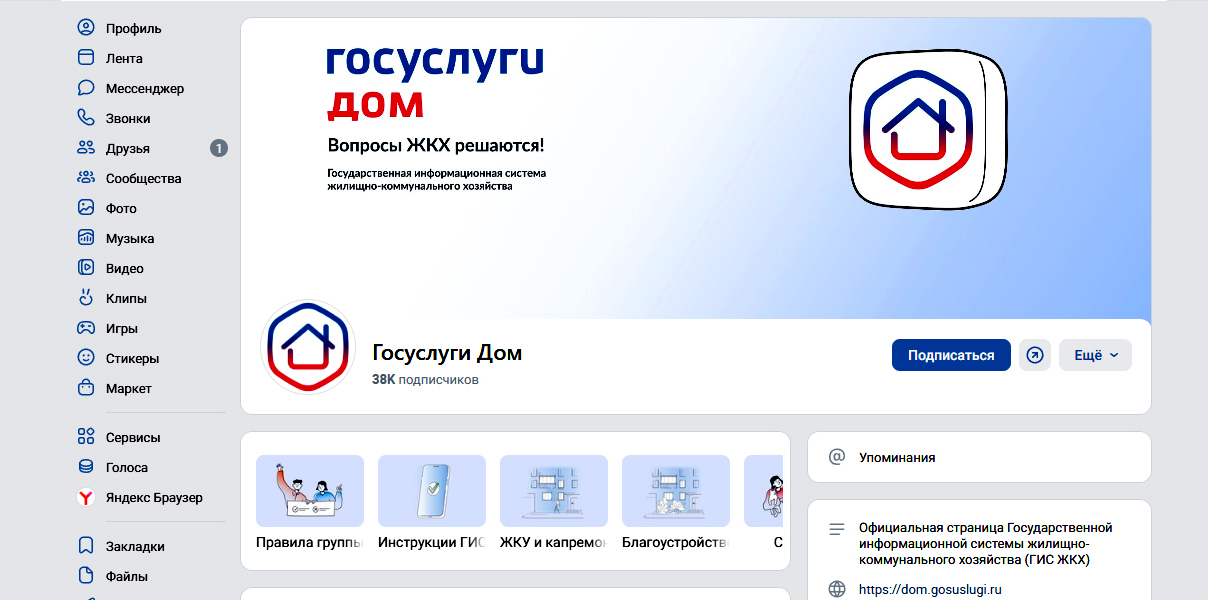Click the Звонки phone icon

click(x=86, y=118)
